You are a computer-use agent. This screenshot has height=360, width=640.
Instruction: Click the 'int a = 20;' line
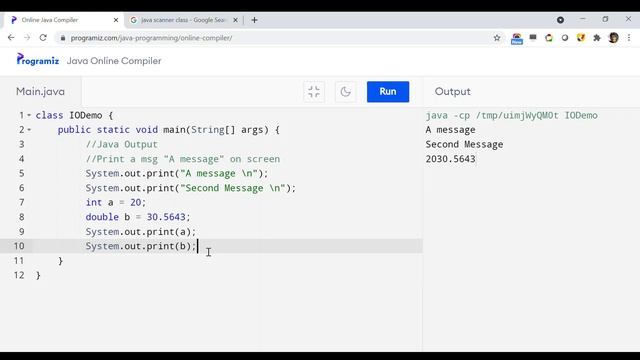pos(116,202)
